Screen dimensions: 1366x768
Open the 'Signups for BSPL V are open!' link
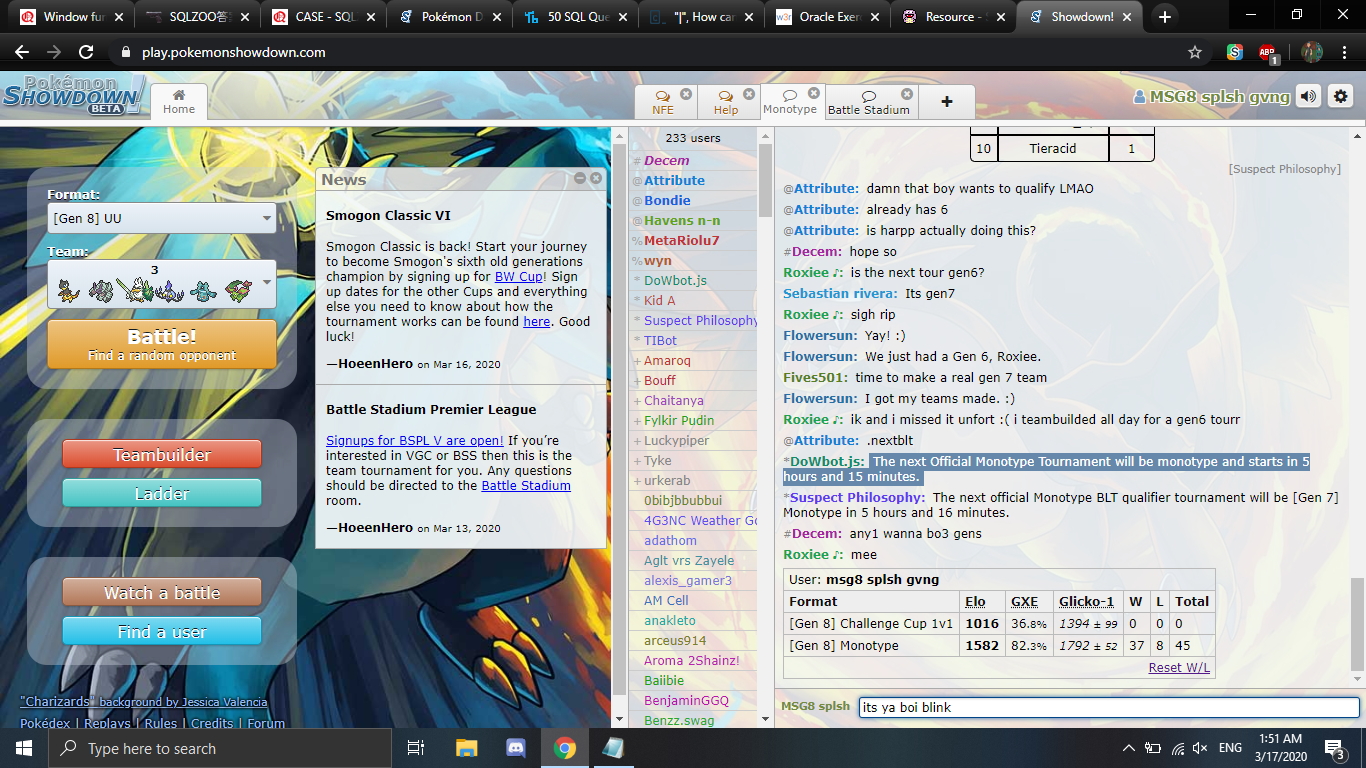(415, 440)
